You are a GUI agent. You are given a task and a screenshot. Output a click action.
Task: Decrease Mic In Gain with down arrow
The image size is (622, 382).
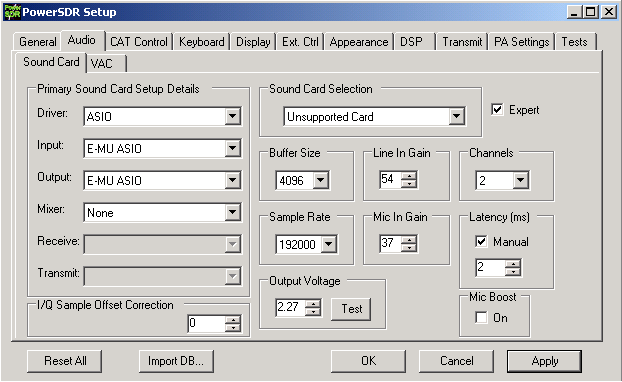409,247
